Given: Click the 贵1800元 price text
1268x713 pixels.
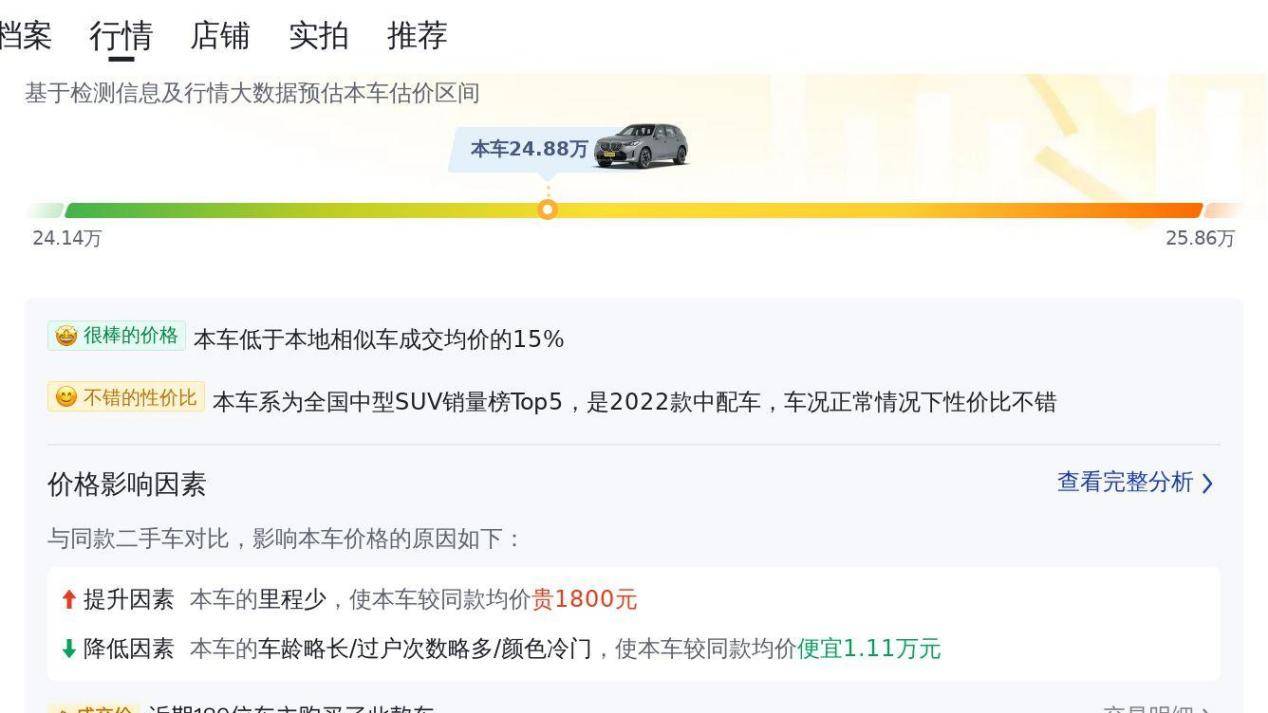Looking at the screenshot, I should 584,600.
